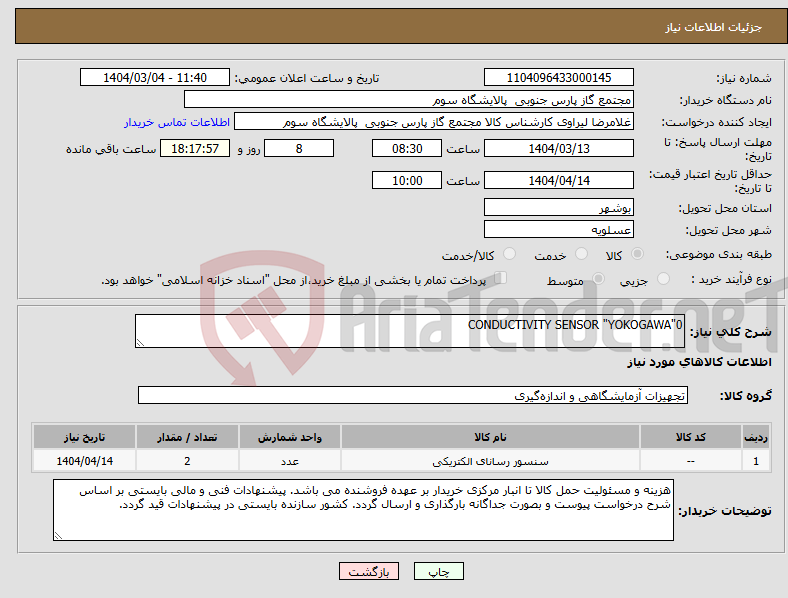
Task: Click the response deadline time 08:30
Action: tap(407, 148)
